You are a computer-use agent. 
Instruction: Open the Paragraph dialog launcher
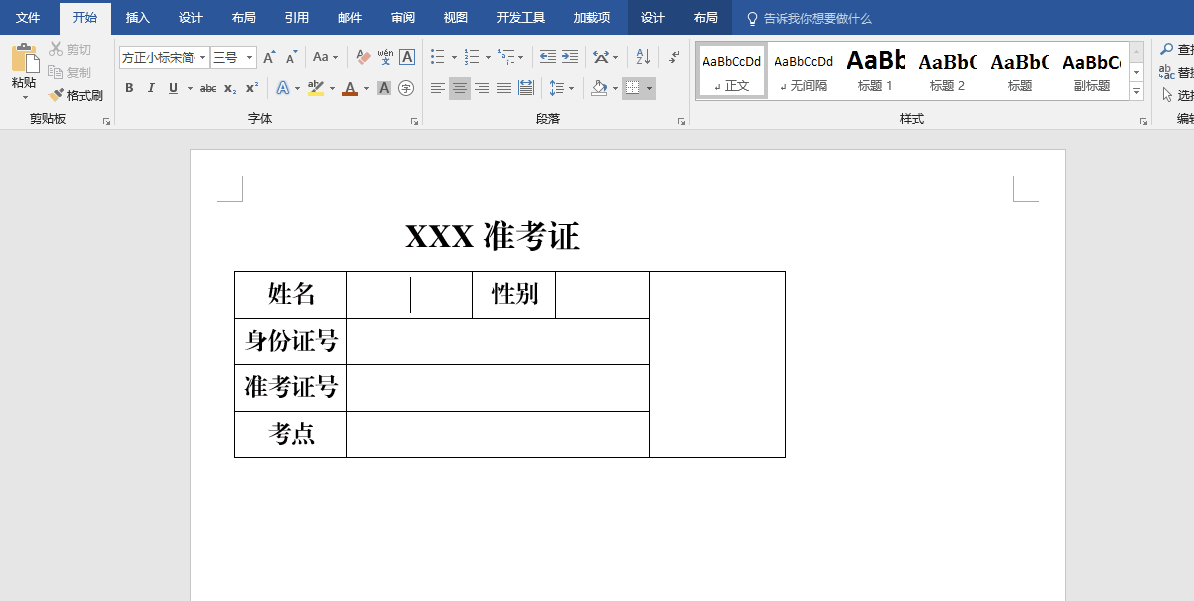(682, 121)
